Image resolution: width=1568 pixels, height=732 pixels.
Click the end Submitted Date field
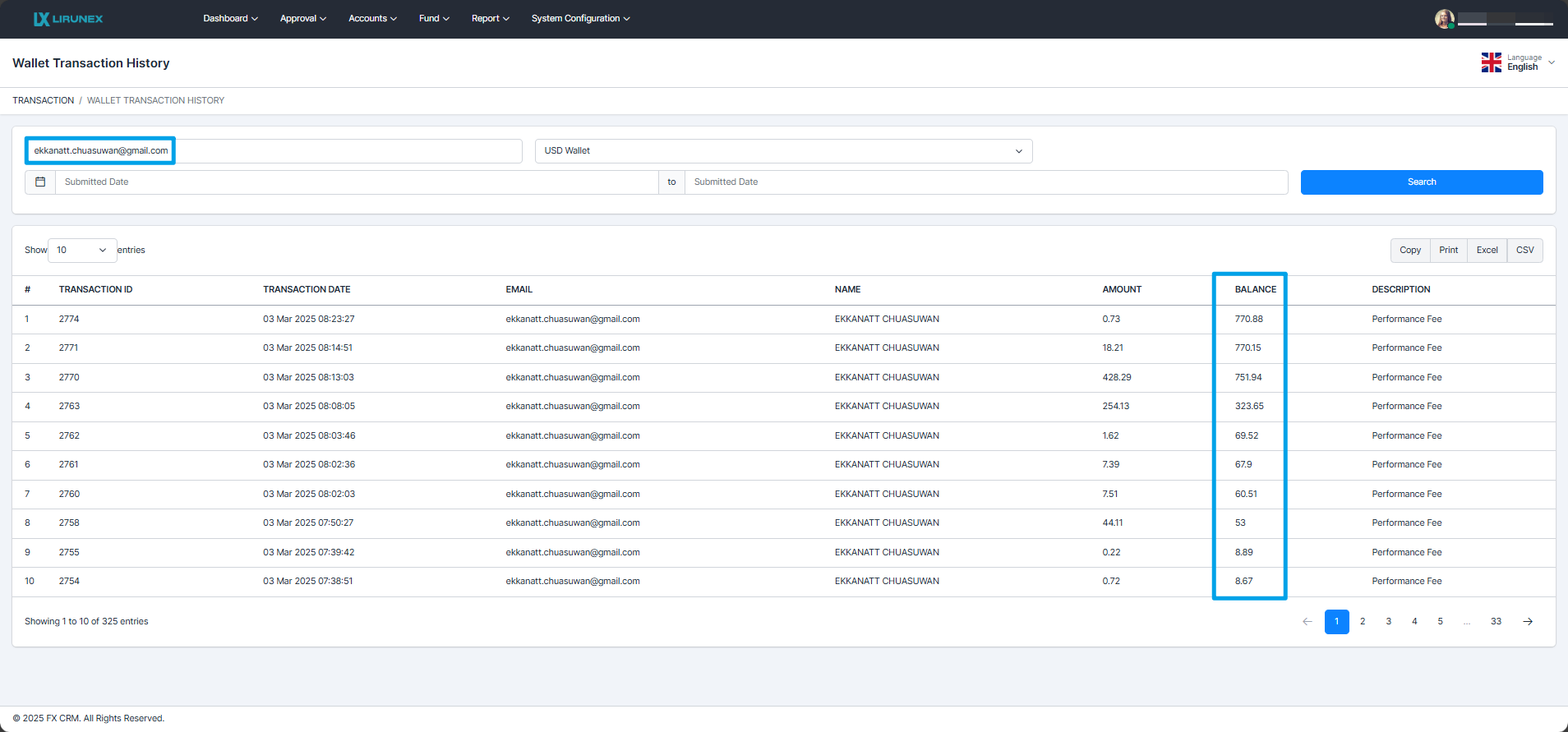point(985,182)
